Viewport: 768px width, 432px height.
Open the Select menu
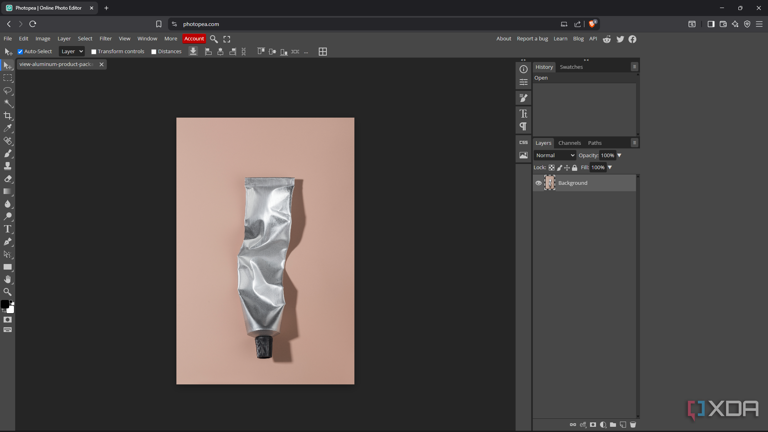[x=85, y=39]
